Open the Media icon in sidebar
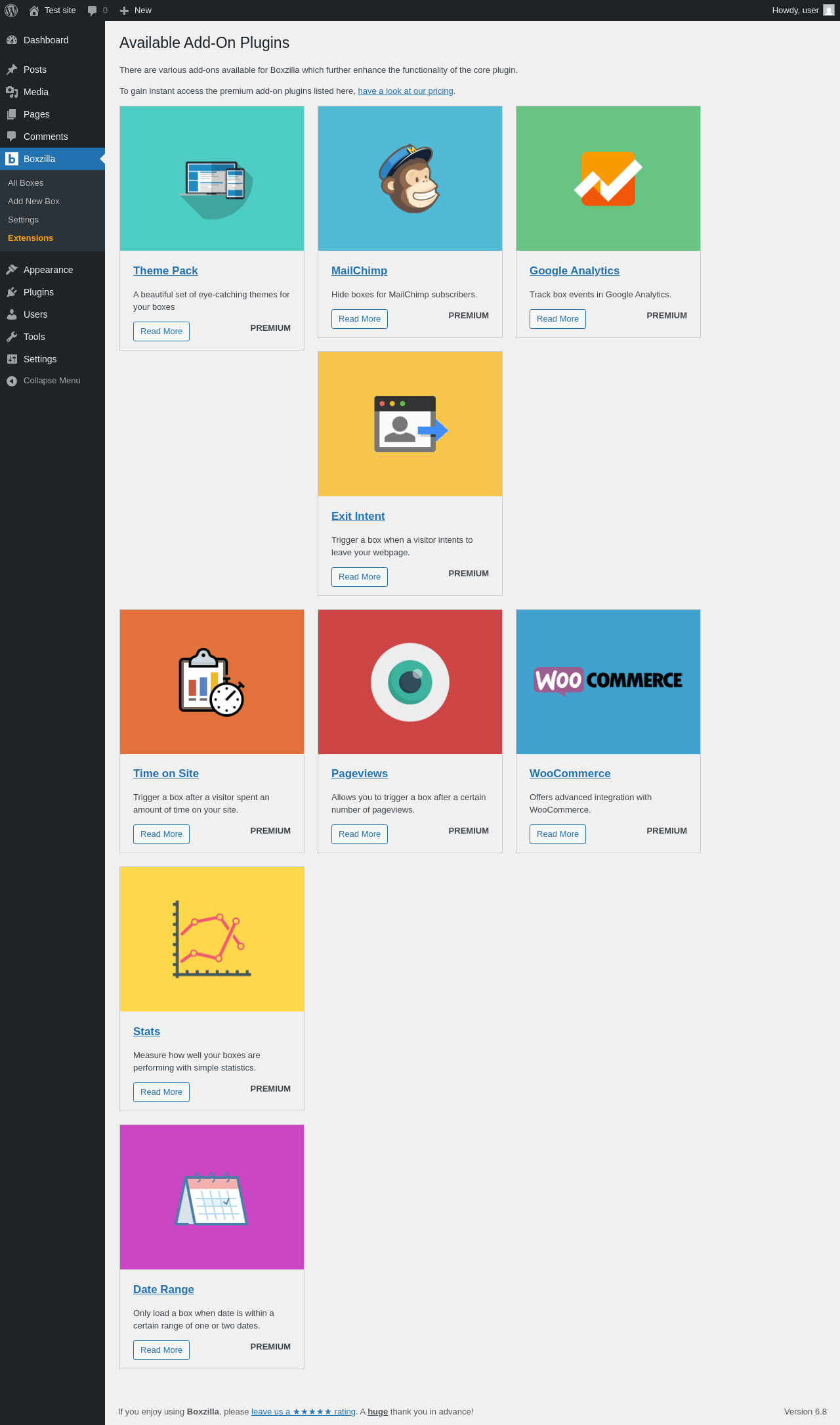This screenshot has width=840, height=1425. (12, 92)
